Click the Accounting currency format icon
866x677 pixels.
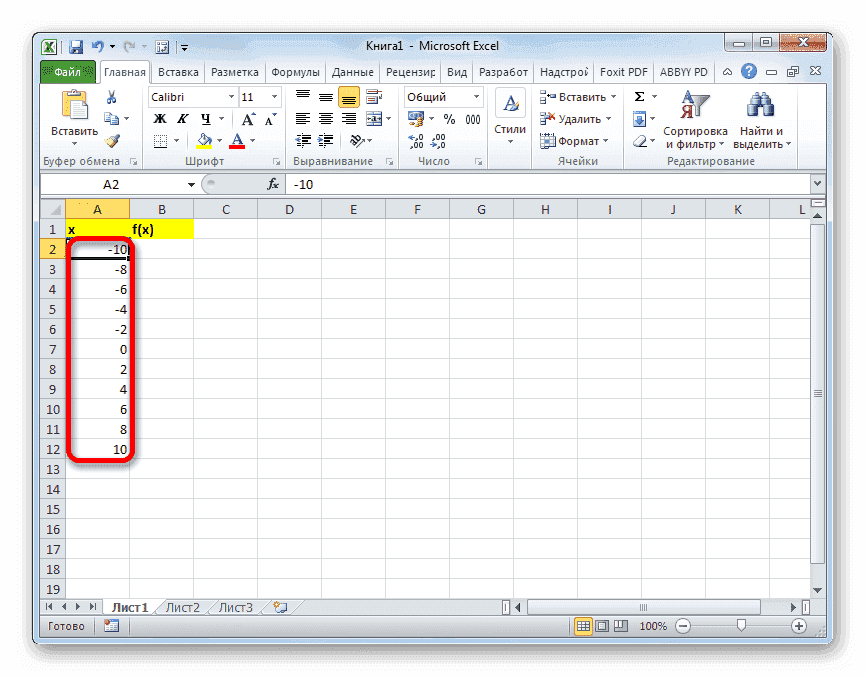point(416,119)
